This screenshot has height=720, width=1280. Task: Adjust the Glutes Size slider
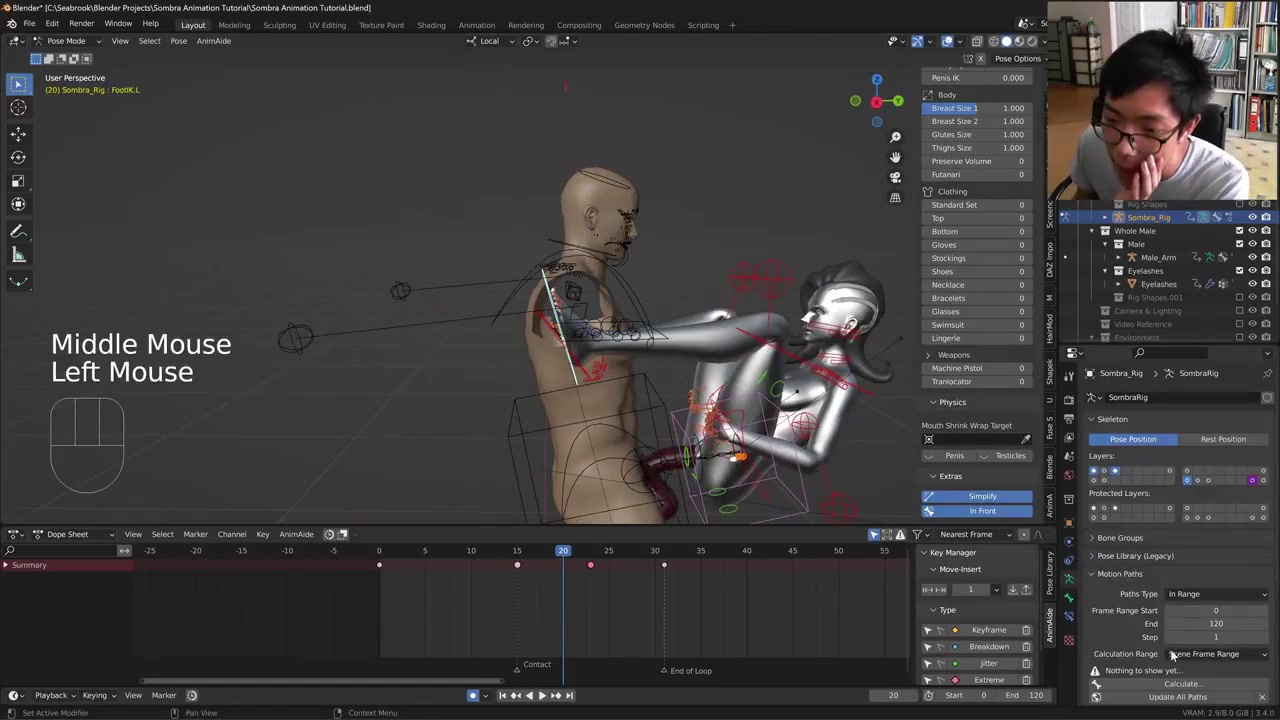(x=977, y=135)
